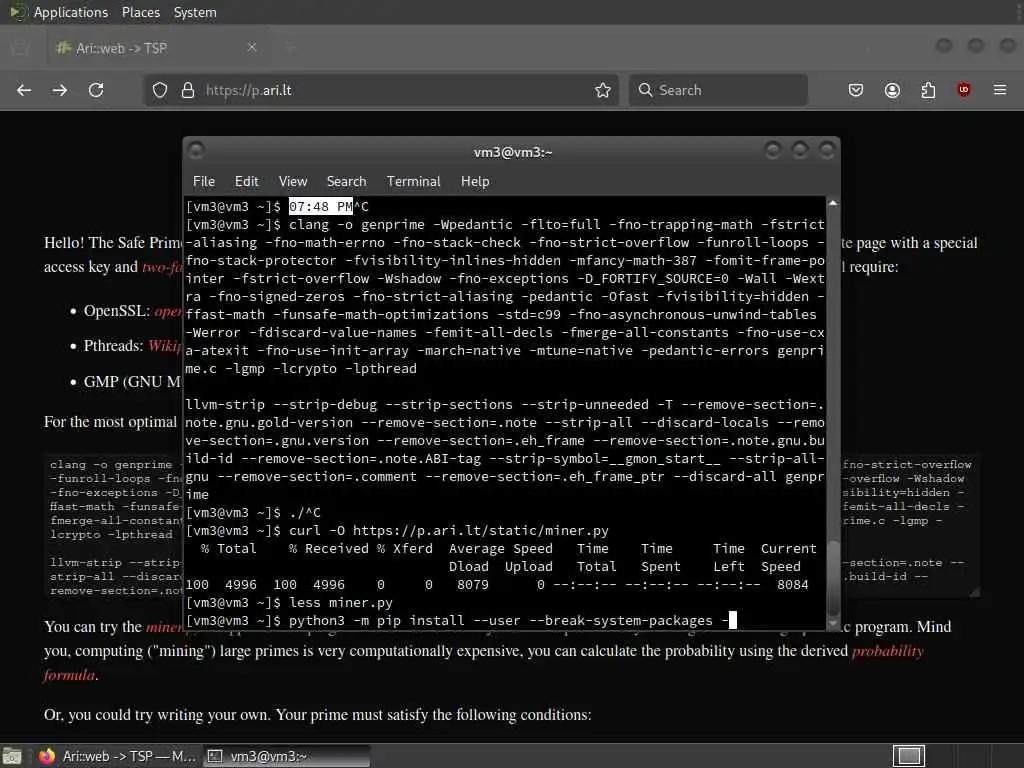Open the Pthreads Wikipedia link
The image size is (1024, 768).
point(165,345)
